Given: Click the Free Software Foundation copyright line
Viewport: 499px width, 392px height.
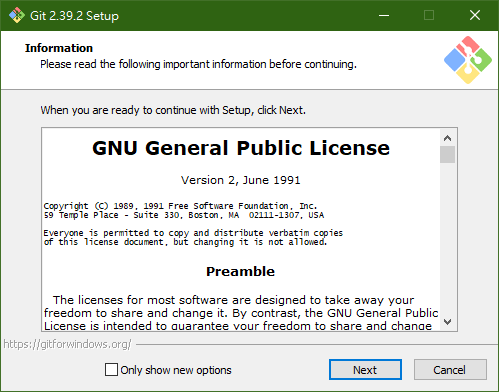Looking at the screenshot, I should (x=180, y=206).
